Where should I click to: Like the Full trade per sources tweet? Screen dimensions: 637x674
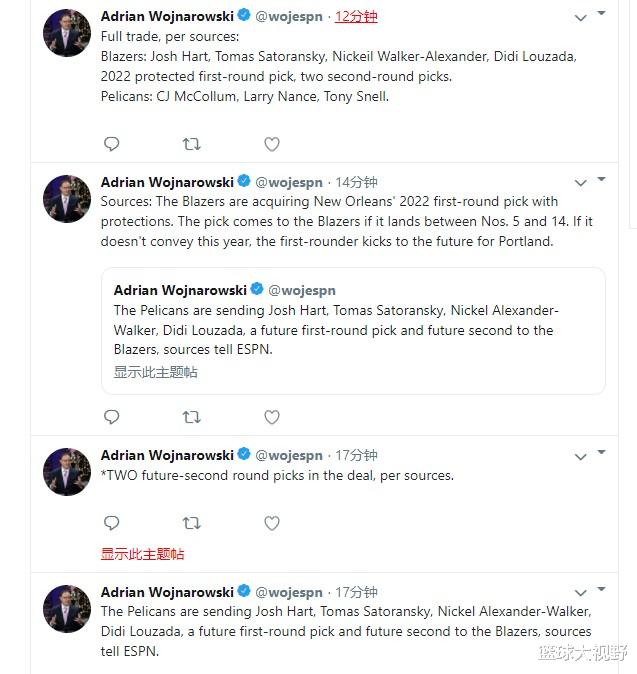coord(272,144)
